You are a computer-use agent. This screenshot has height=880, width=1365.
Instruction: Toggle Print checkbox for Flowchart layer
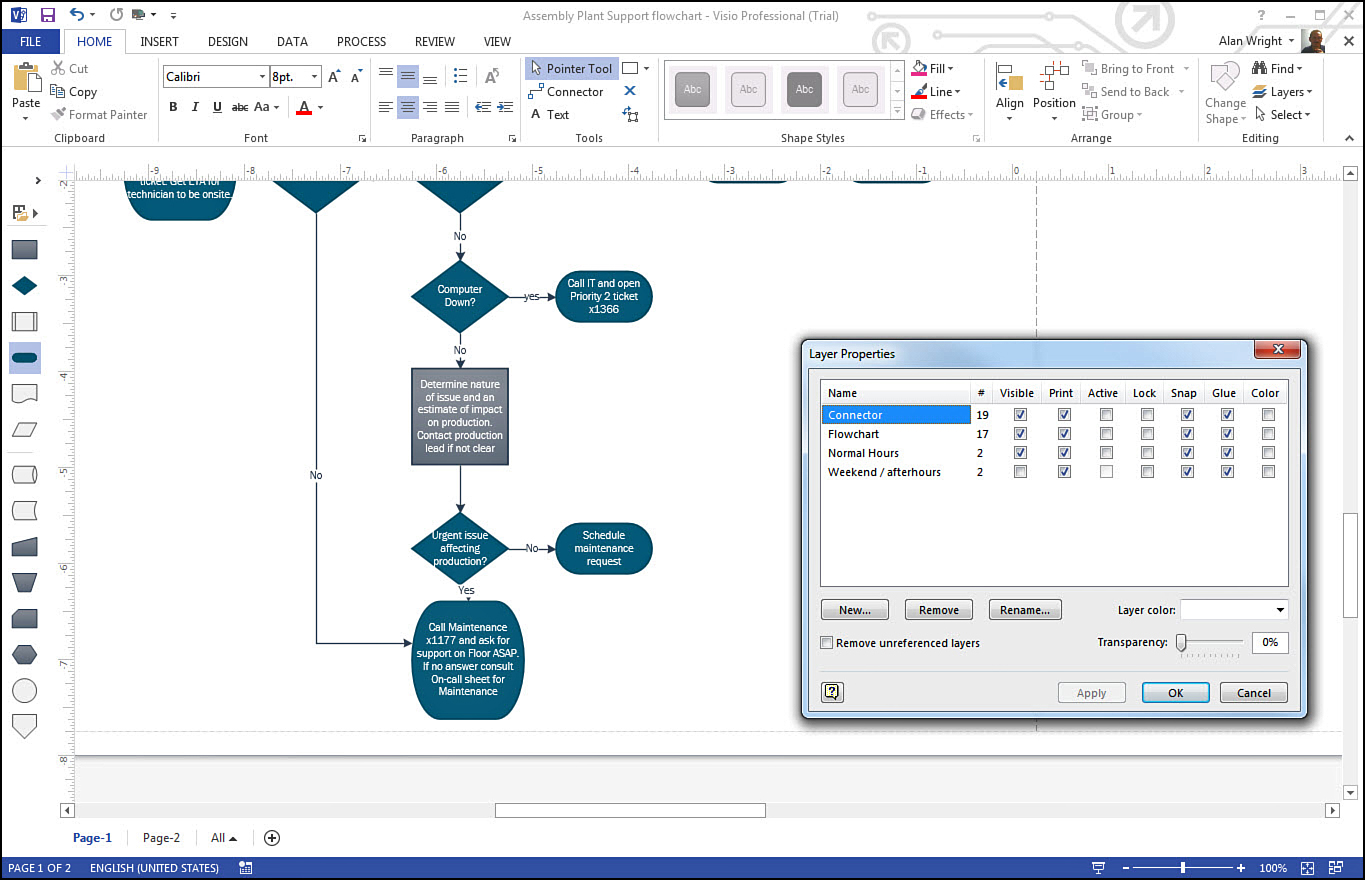coord(1064,434)
